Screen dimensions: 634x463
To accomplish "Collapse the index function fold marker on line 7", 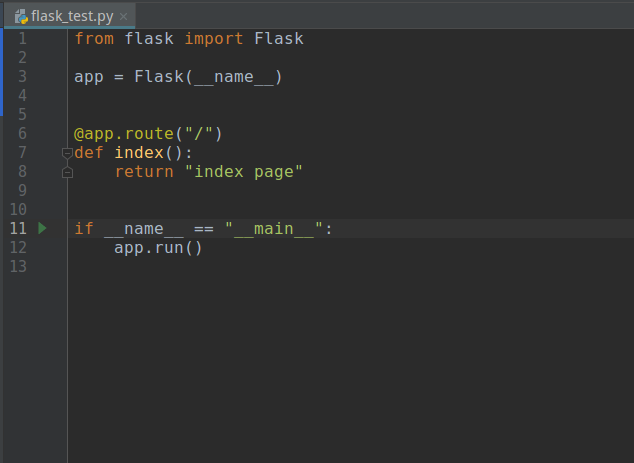I will pos(67,153).
